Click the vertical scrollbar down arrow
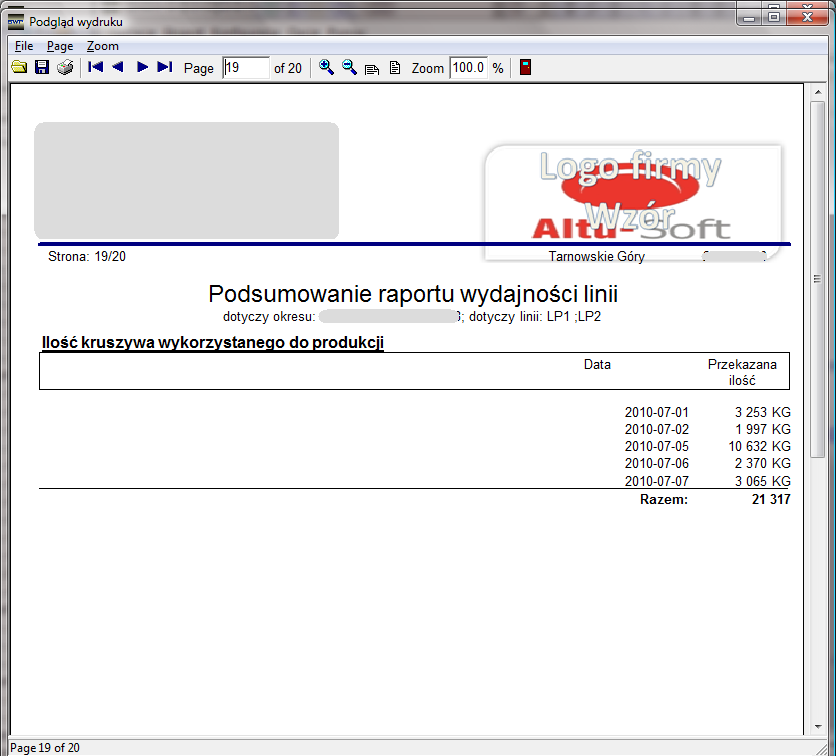The height and width of the screenshot is (756, 836). click(x=817, y=728)
